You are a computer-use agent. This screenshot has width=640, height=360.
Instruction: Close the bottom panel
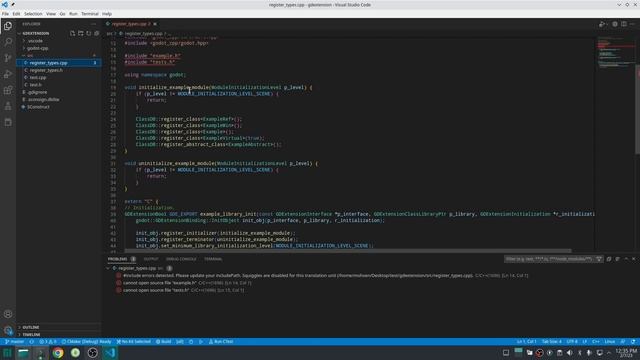(633, 259)
